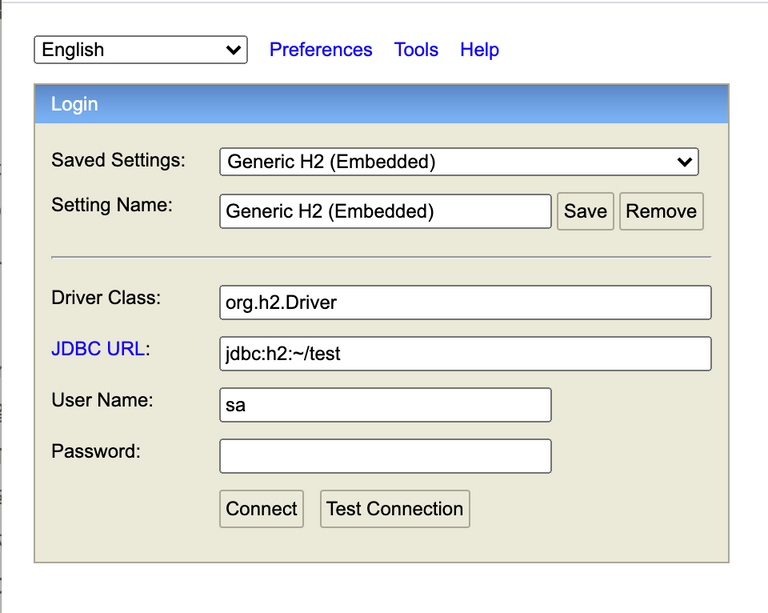Click the Test Connection button
The image size is (768, 613).
point(395,509)
